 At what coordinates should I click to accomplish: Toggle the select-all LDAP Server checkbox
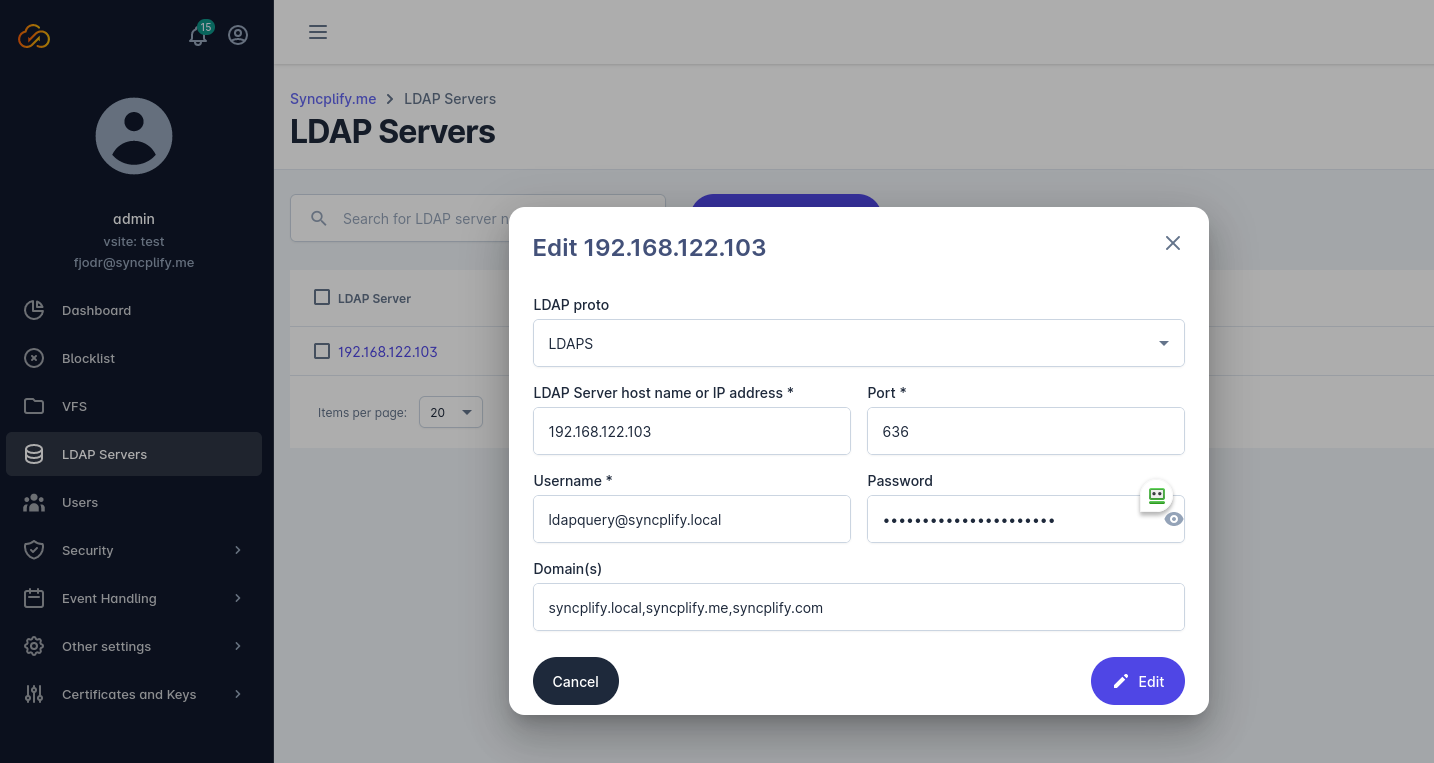tap(322, 297)
